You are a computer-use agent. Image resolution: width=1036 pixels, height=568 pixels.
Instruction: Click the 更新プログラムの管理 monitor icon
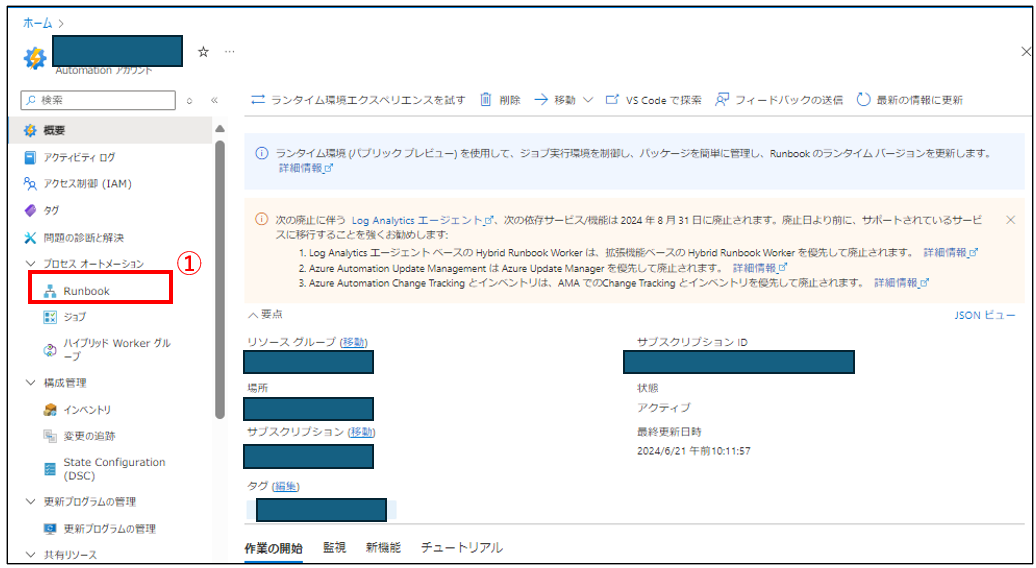50,529
